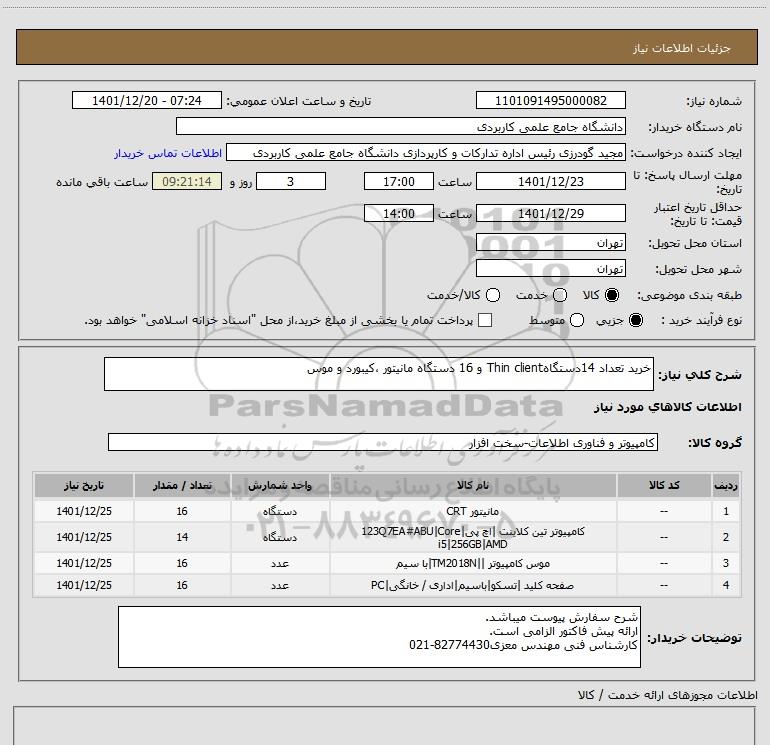Click quantity 14 in the thin client row
This screenshot has width=770, height=745.
point(182,537)
